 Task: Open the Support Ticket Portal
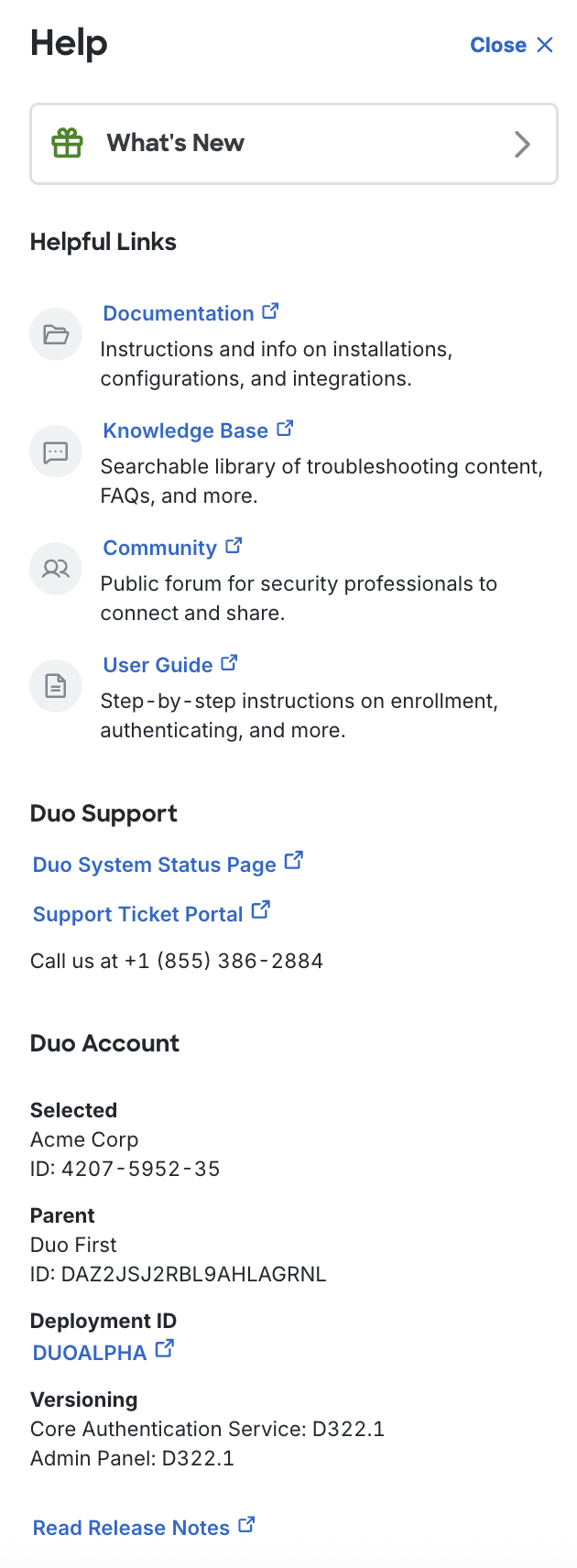(x=137, y=913)
